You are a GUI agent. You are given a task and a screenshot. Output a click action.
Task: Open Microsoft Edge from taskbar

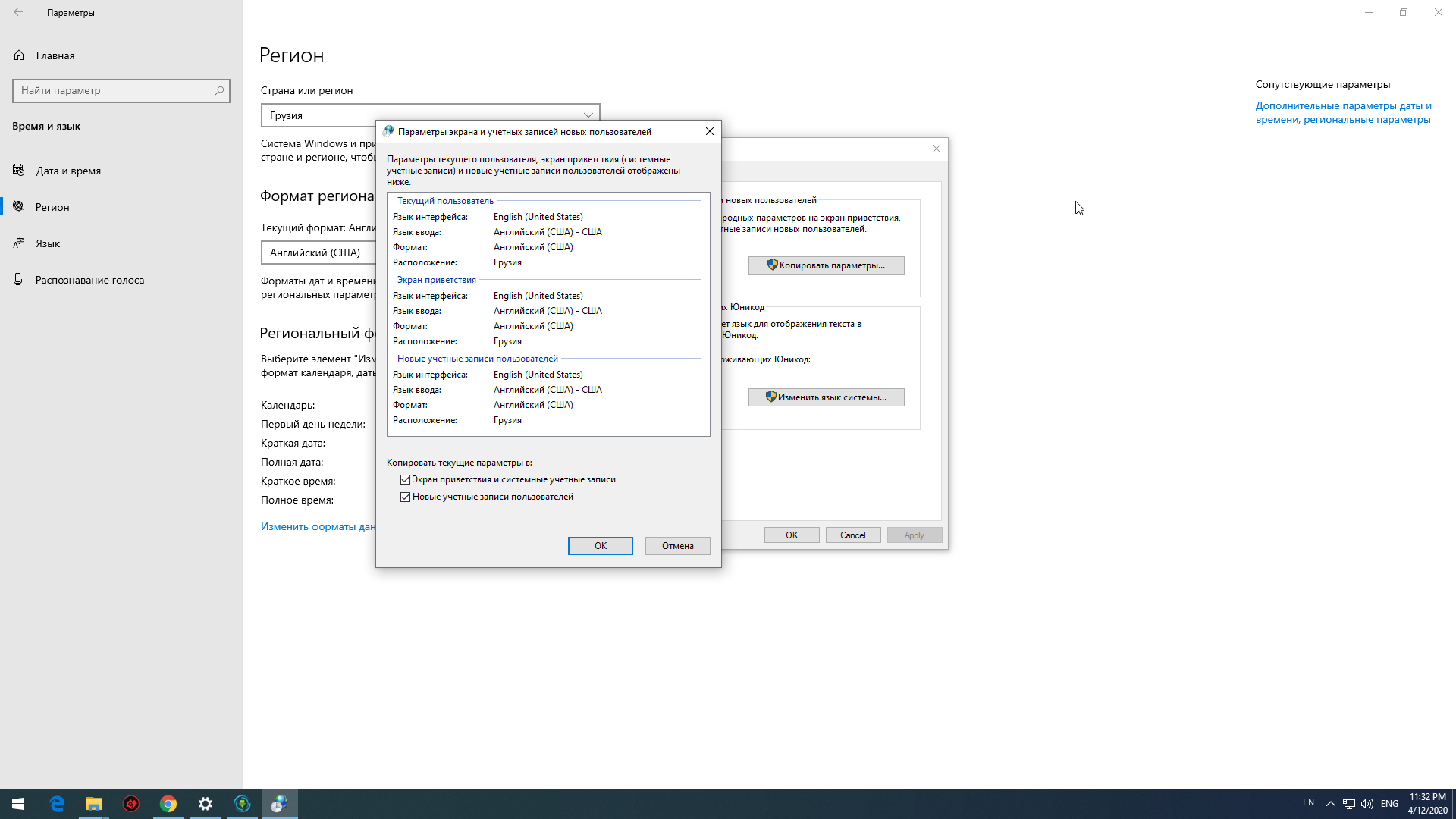coord(57,804)
